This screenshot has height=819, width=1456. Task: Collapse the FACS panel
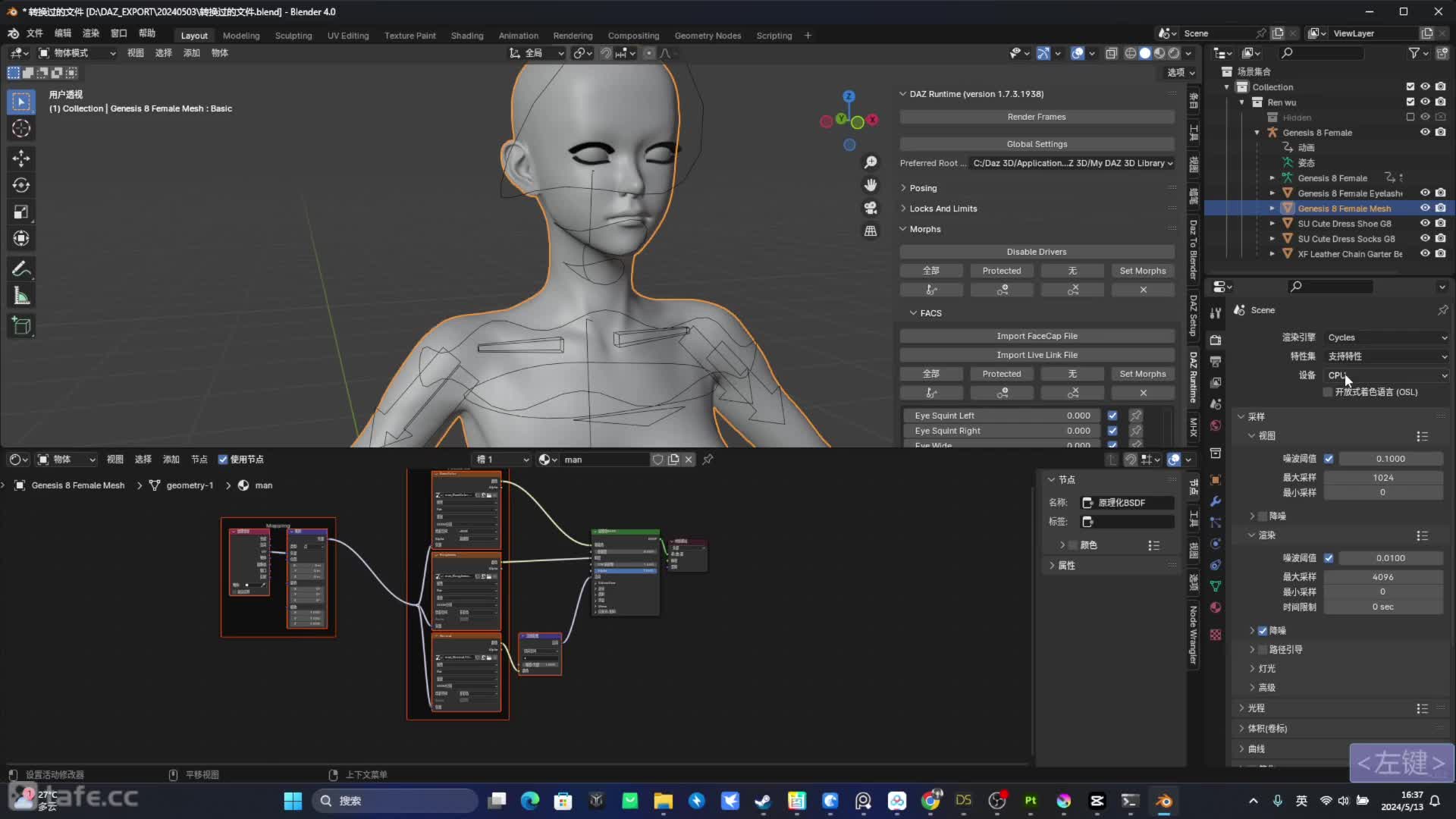click(x=930, y=313)
